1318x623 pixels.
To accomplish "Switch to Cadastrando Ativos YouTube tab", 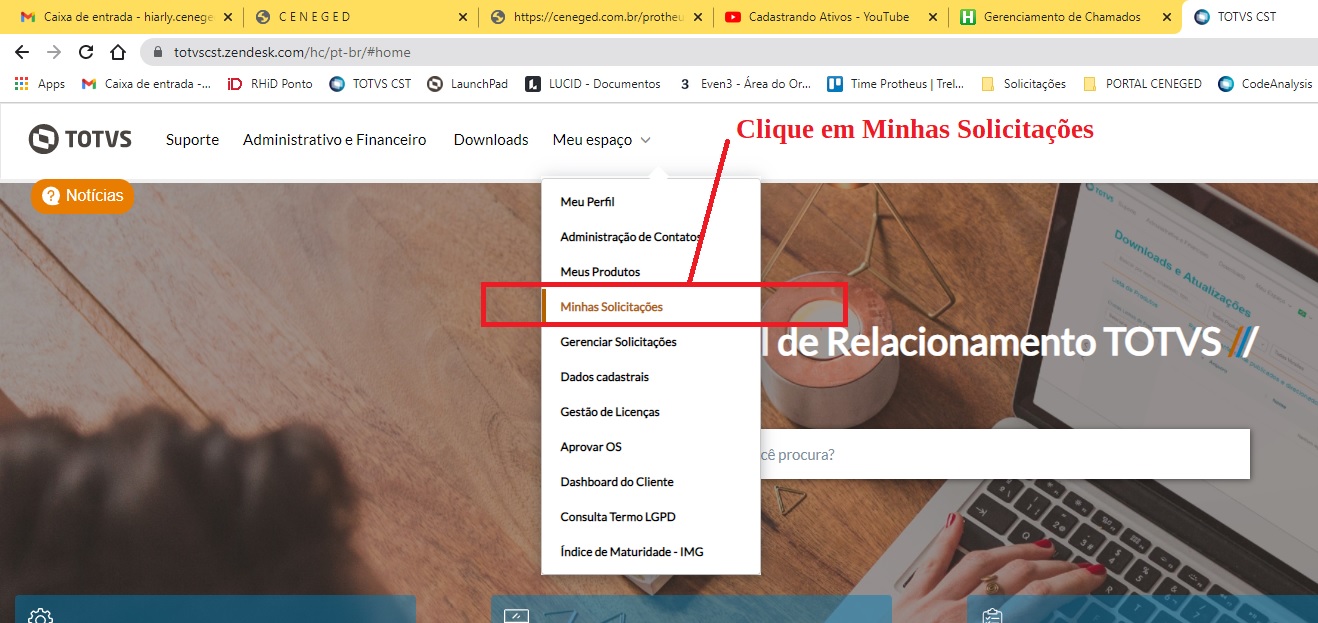I will (x=827, y=17).
